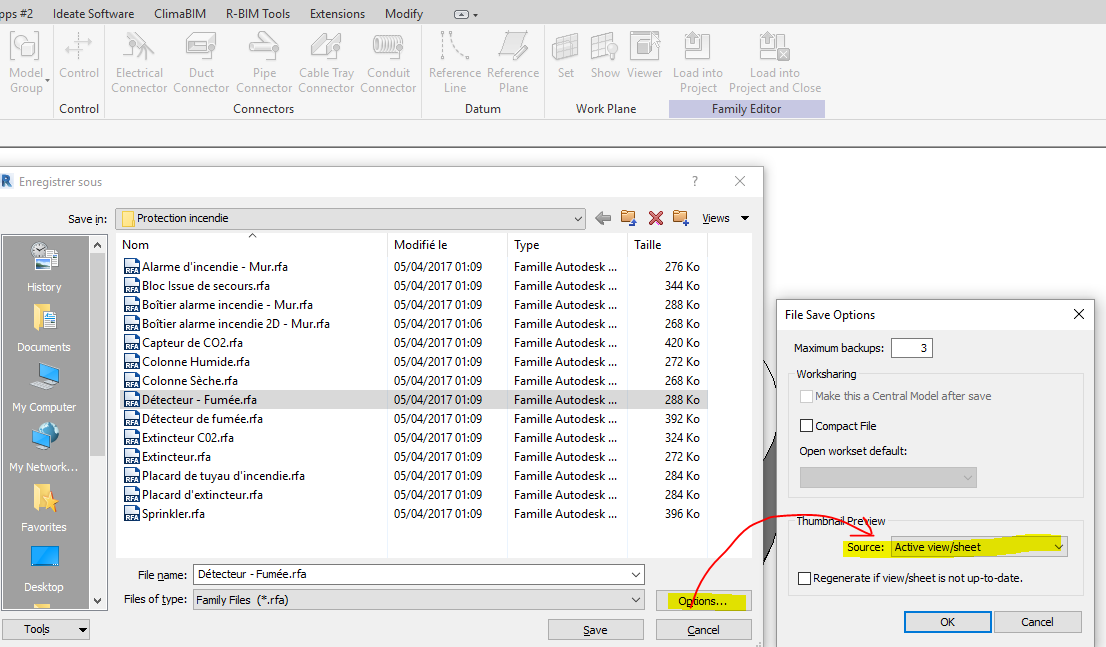Enable the Compact File checkbox
The width and height of the screenshot is (1106, 647).
point(805,426)
